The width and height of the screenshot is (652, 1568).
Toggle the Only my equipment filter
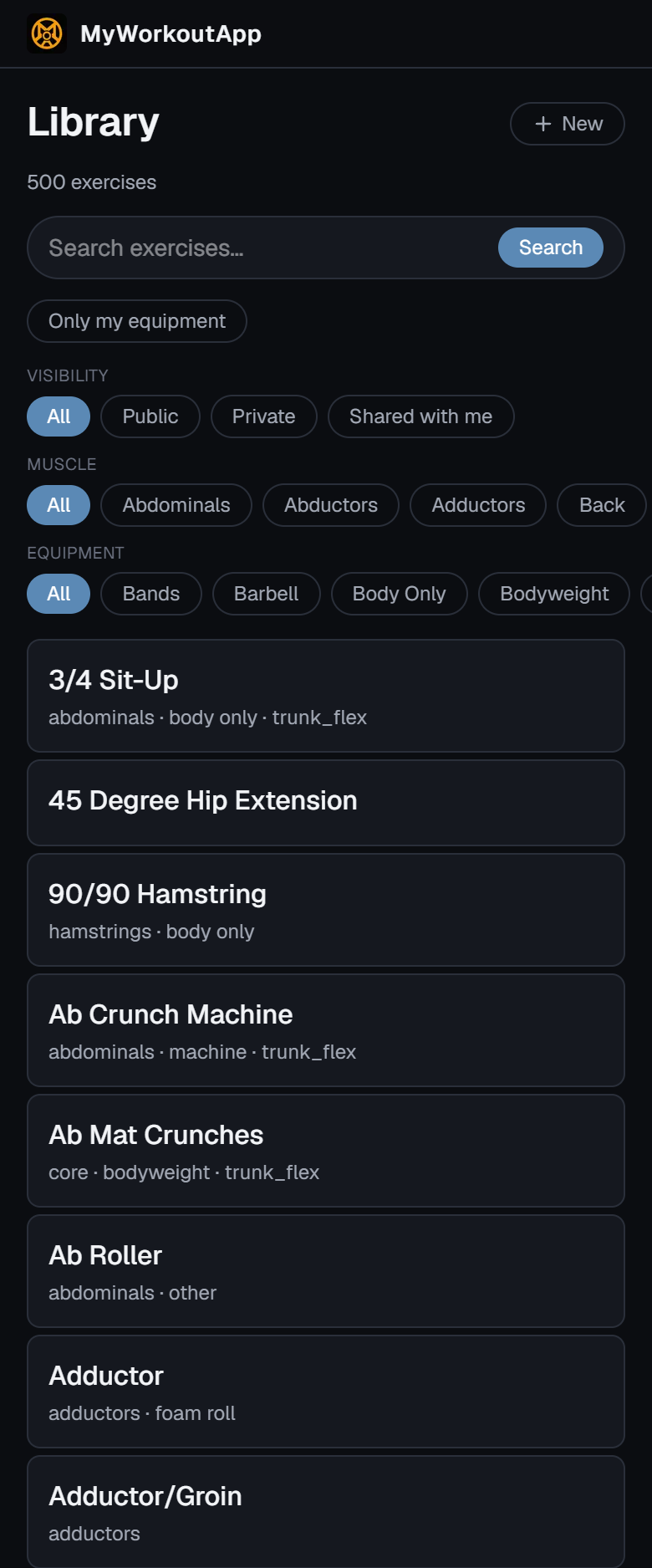tap(137, 321)
